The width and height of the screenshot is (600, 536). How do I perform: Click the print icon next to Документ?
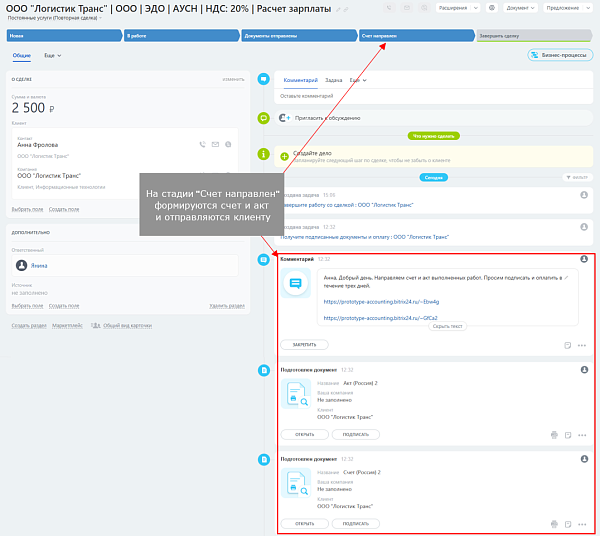(492, 8)
